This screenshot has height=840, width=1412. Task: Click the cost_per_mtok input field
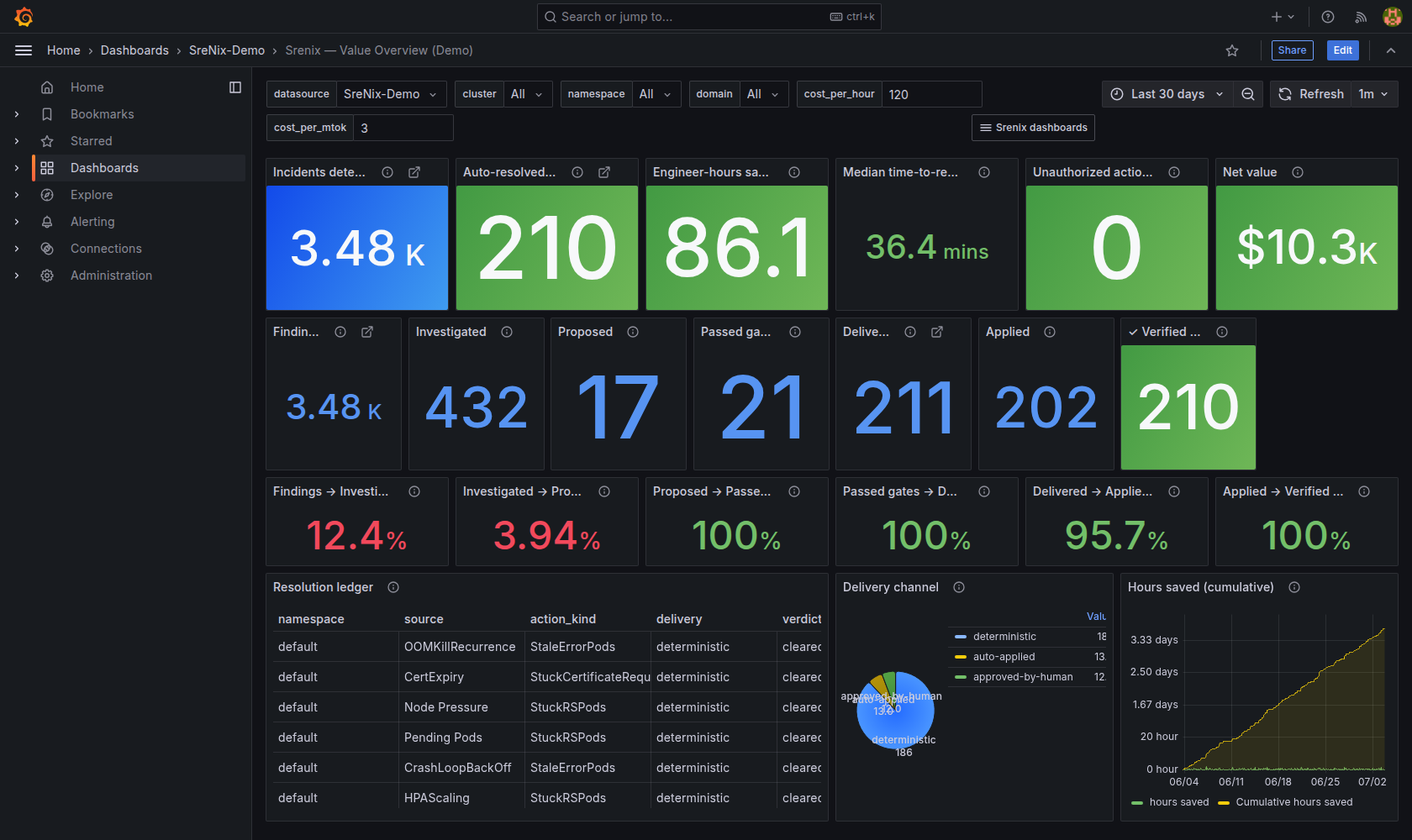coord(403,128)
